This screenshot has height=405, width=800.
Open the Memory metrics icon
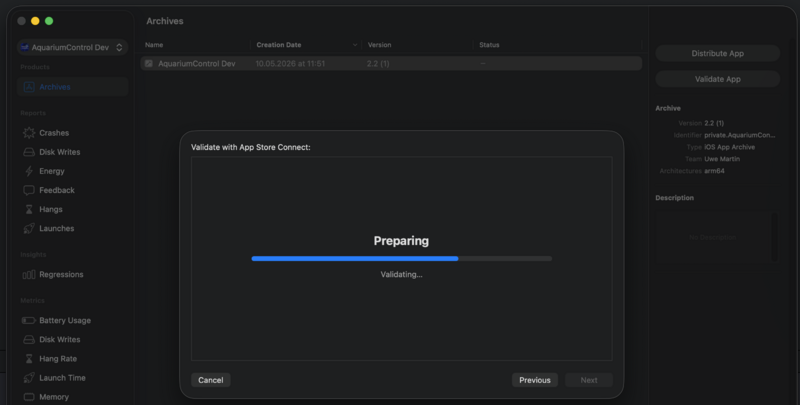click(29, 397)
